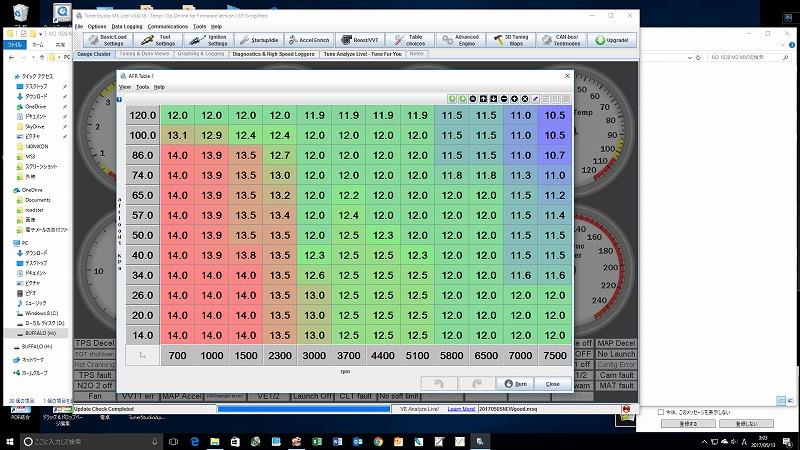Open Startup/Idle toolbar menu
Image resolution: width=800 pixels, height=450 pixels.
pyautogui.click(x=259, y=40)
